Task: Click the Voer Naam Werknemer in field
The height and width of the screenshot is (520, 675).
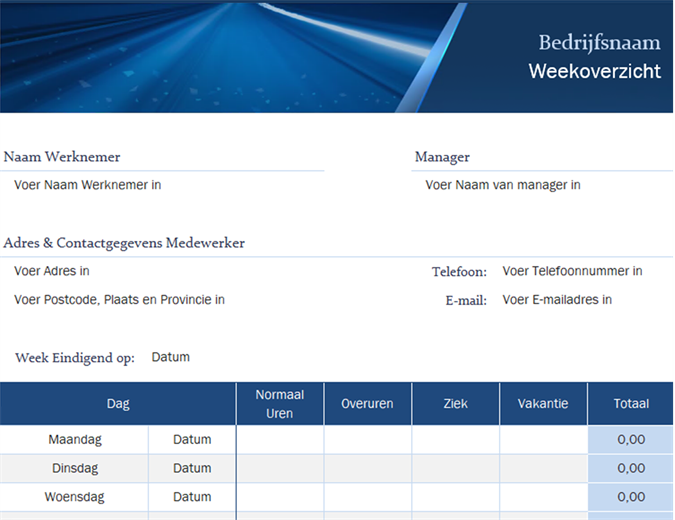Action: pyautogui.click(x=88, y=185)
